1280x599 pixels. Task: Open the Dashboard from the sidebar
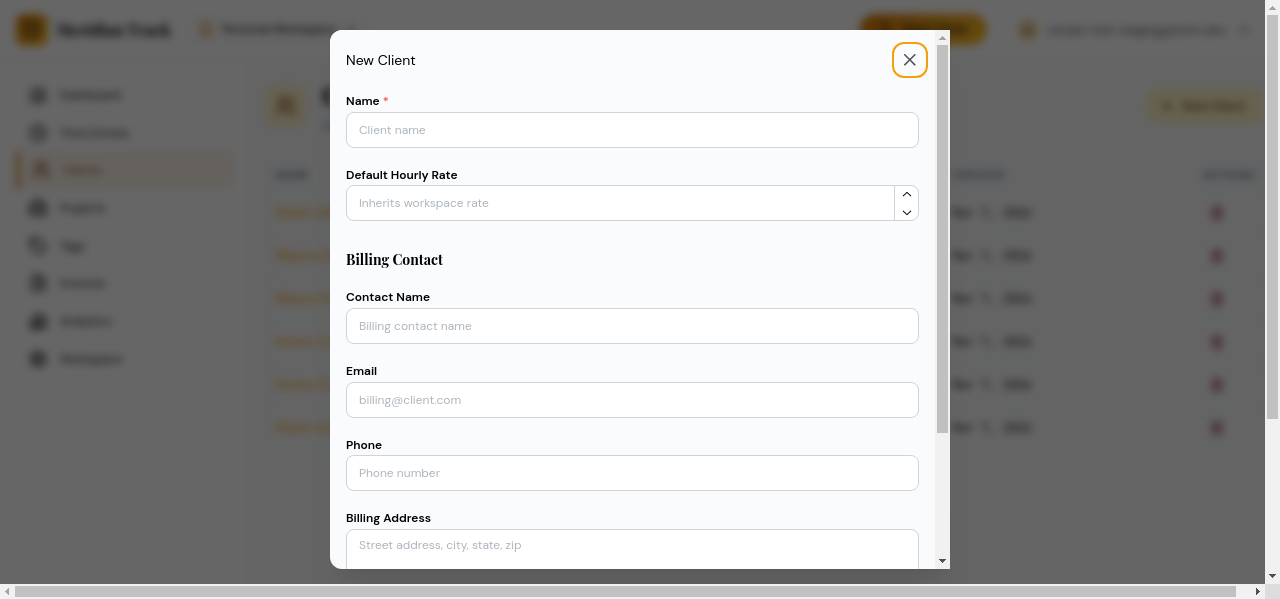tap(37, 94)
